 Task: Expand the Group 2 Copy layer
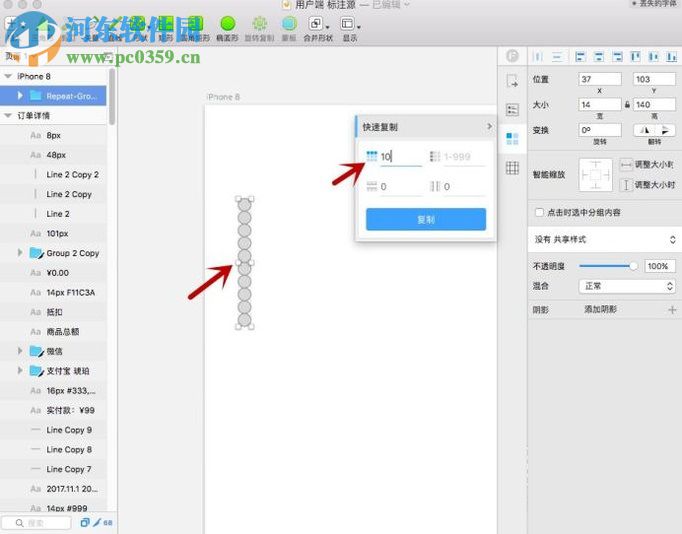[20, 252]
